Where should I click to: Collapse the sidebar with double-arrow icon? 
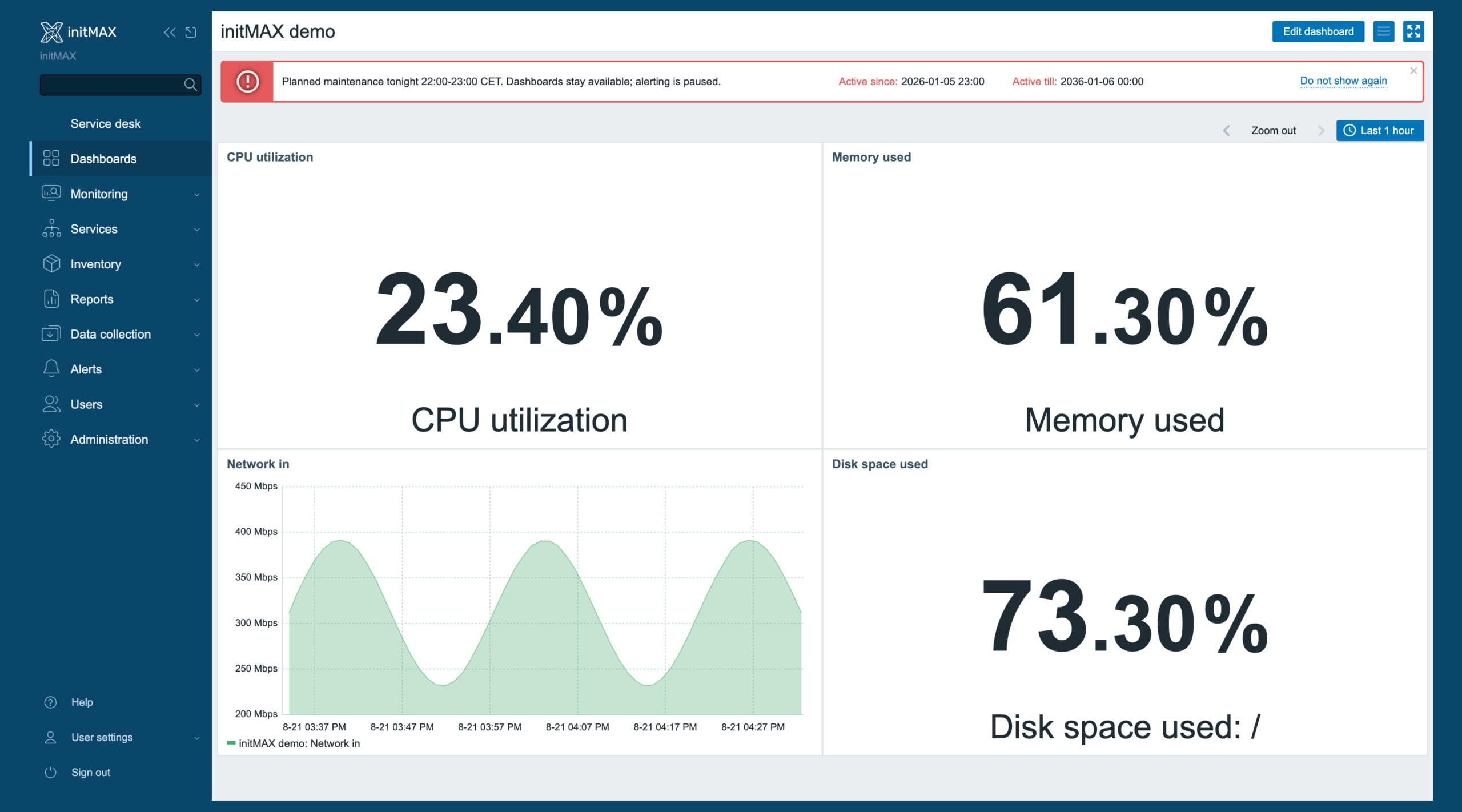tap(170, 33)
